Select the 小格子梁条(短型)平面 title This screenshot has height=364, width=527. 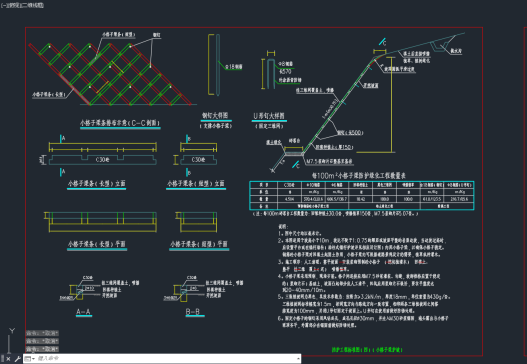point(199,244)
